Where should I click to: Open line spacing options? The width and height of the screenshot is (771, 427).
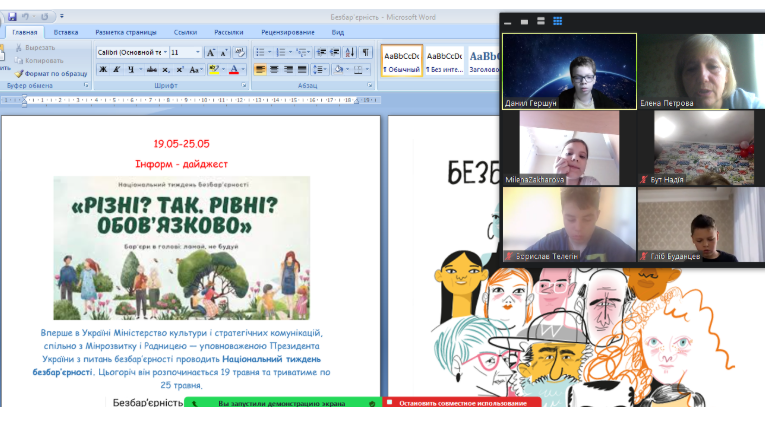tap(318, 70)
